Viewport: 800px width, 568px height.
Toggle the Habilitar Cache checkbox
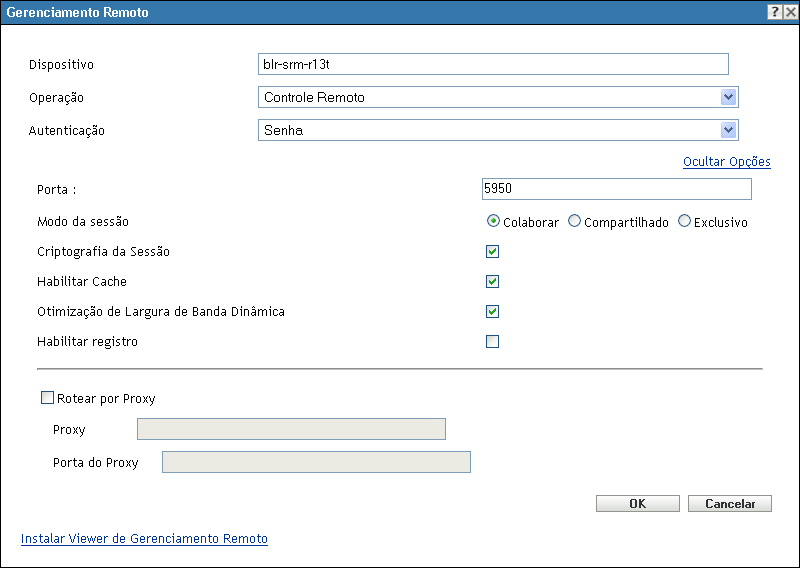pyautogui.click(x=492, y=282)
